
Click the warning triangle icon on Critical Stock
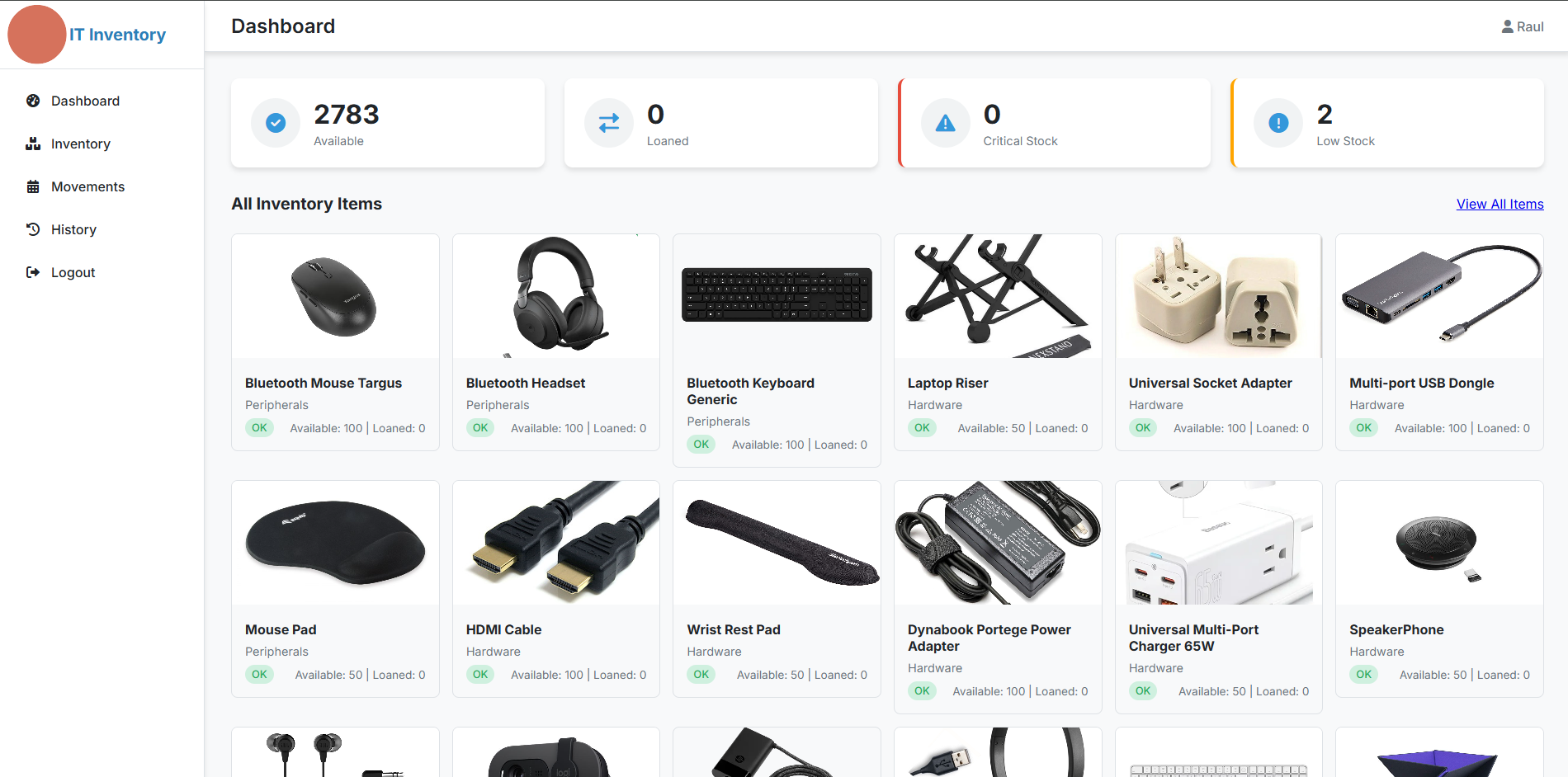[x=945, y=123]
